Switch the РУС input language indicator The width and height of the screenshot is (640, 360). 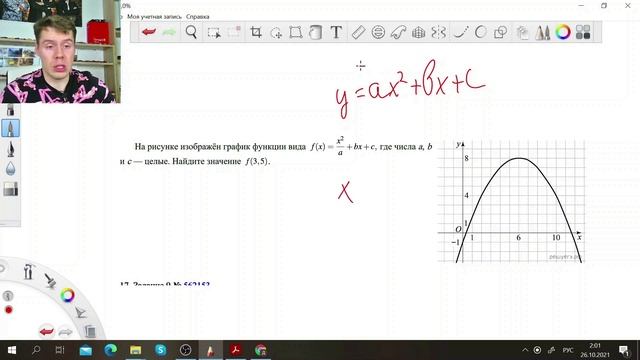pyautogui.click(x=568, y=350)
